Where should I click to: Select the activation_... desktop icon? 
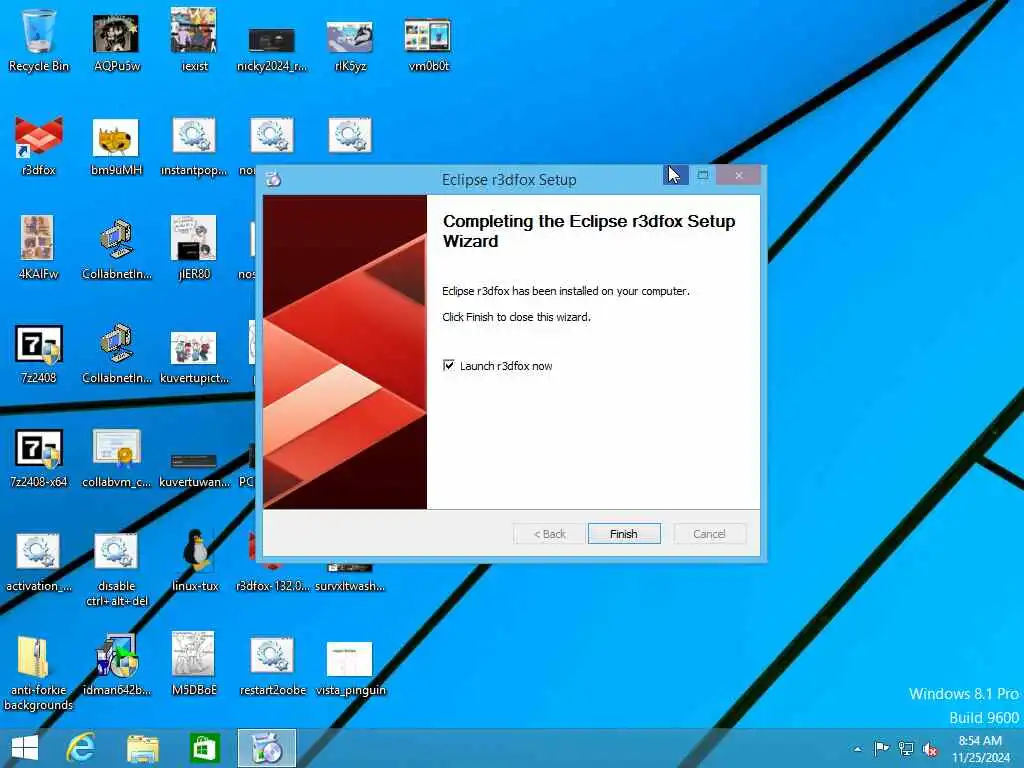coord(39,562)
